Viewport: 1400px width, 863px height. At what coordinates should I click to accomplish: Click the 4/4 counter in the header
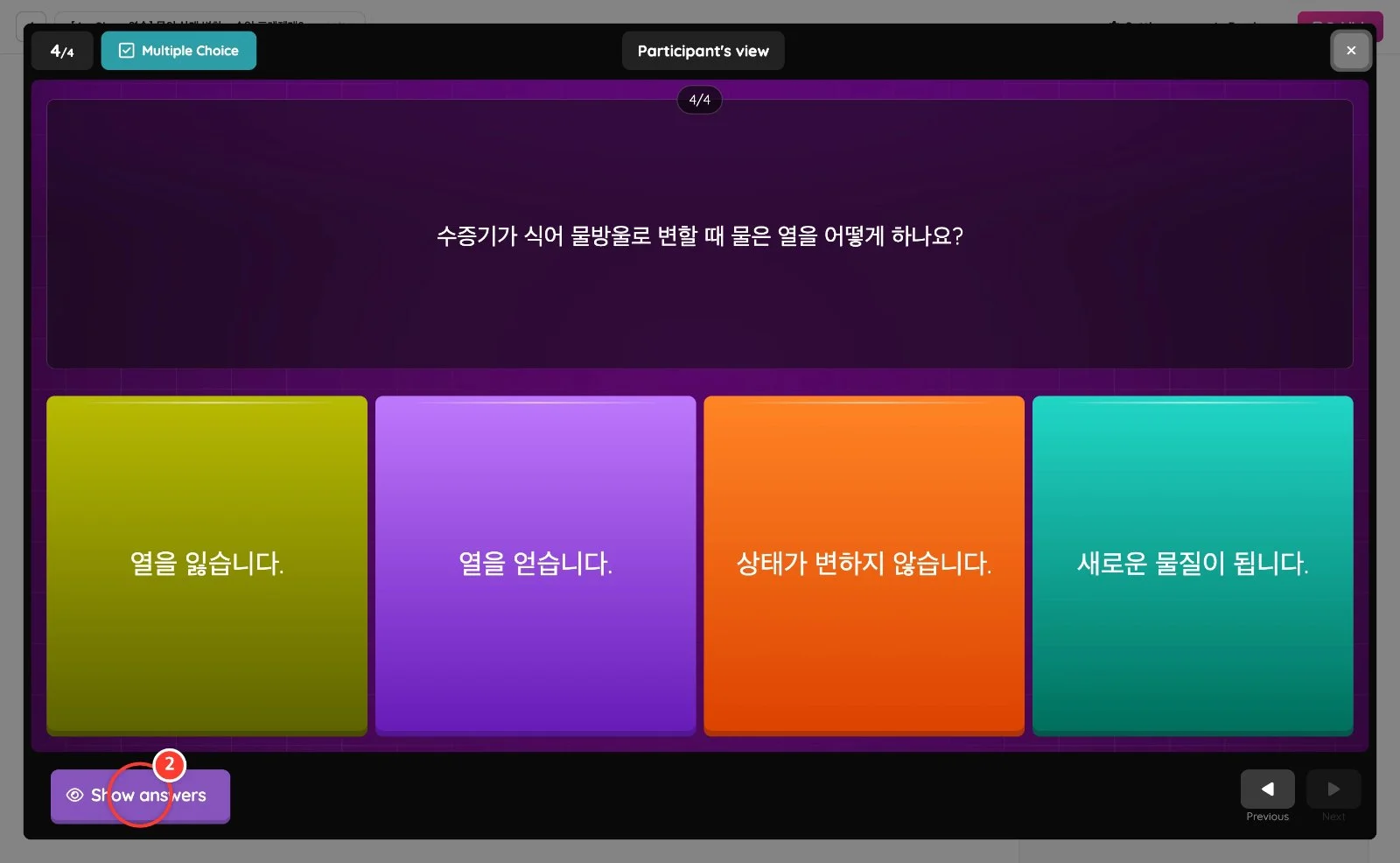pos(62,51)
